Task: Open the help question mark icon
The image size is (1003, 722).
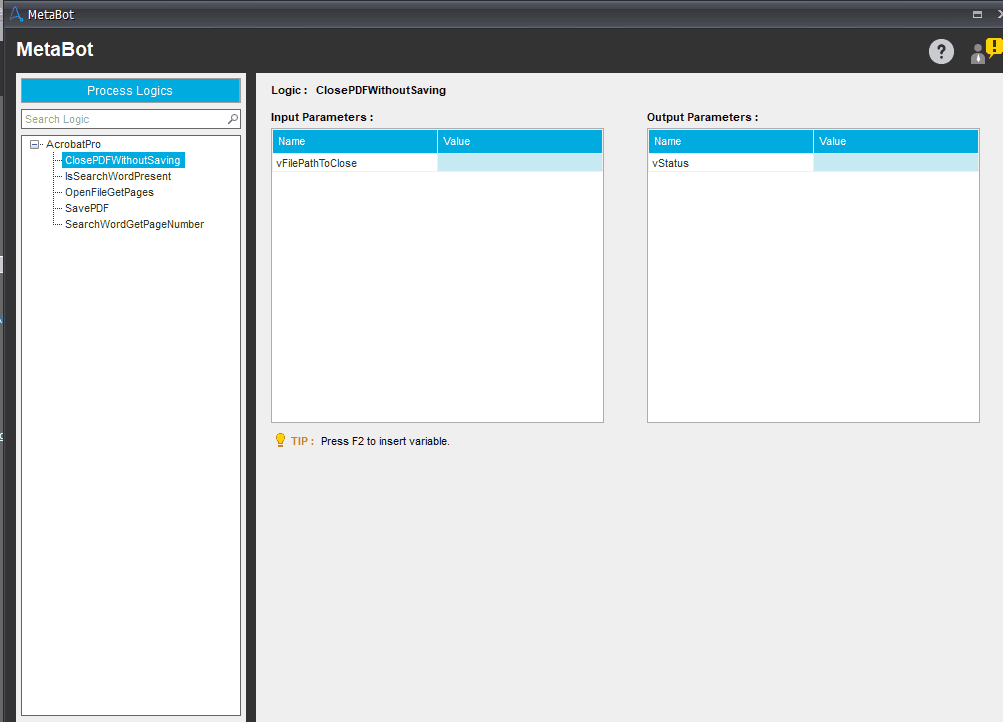Action: pyautogui.click(x=941, y=52)
